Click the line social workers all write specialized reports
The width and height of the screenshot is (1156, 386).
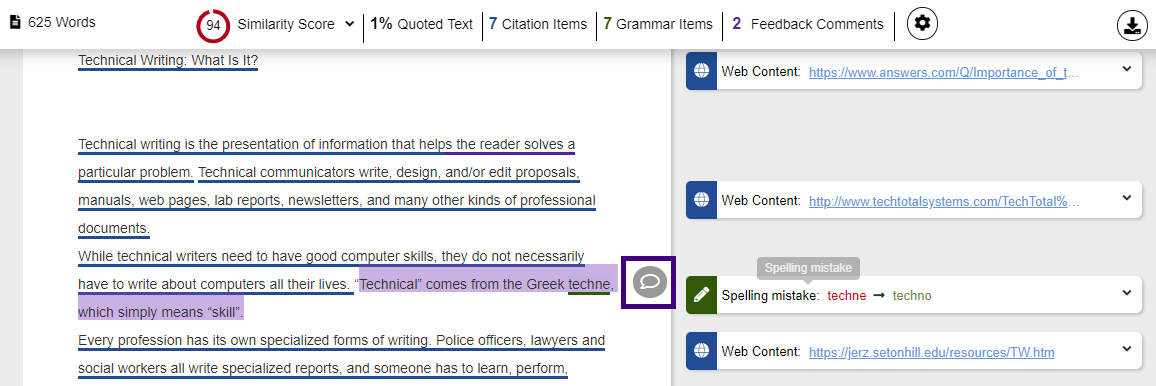point(322,368)
